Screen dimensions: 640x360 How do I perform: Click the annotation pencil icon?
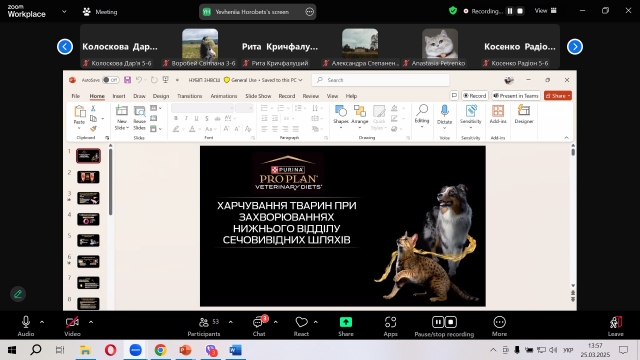pos(18,294)
